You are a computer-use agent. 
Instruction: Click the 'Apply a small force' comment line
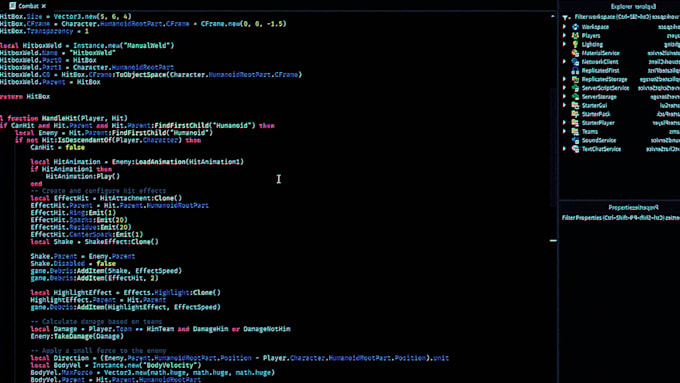tap(98, 350)
